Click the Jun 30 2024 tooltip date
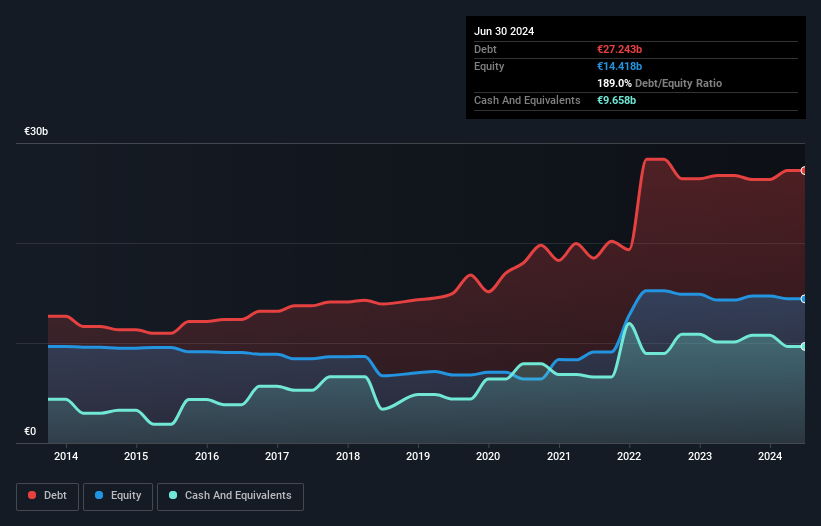Screen dimensions: 821x526 tap(504, 31)
